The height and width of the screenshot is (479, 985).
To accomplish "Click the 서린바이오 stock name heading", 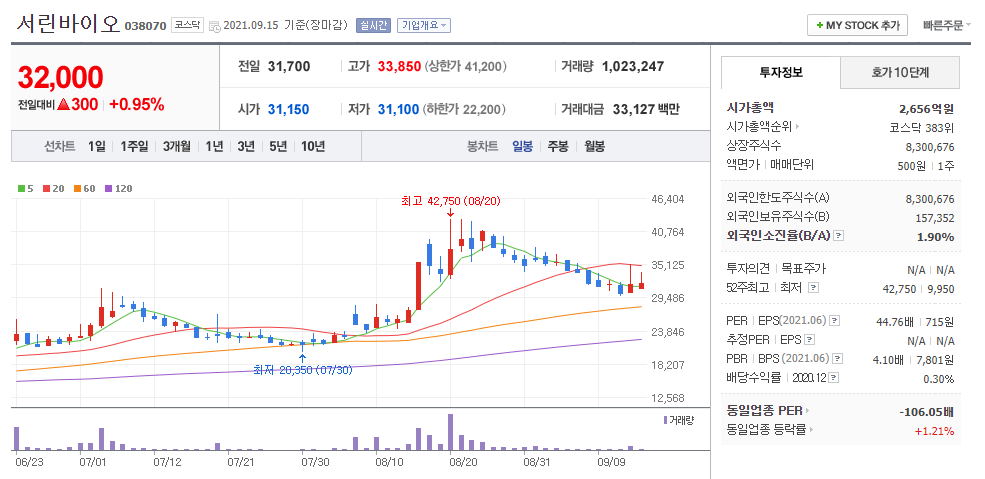I will (x=68, y=24).
